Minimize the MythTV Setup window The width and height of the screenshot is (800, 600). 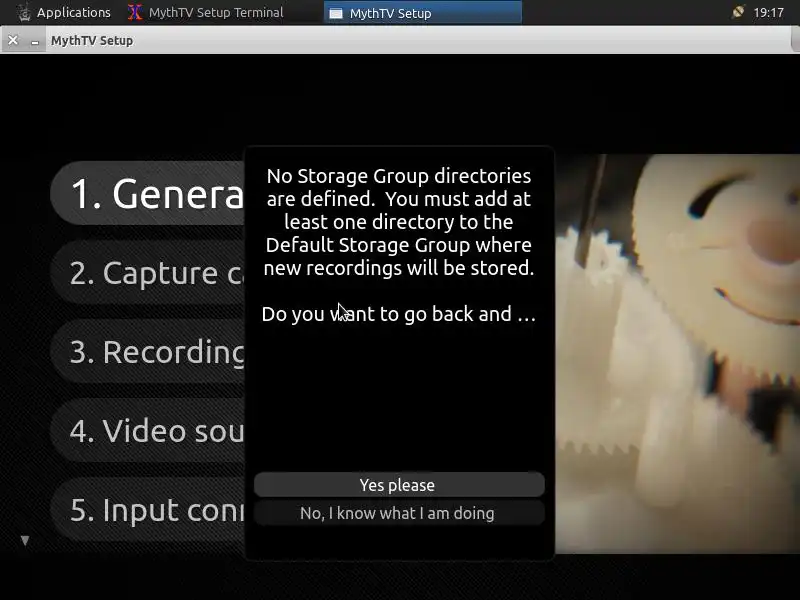(35, 41)
